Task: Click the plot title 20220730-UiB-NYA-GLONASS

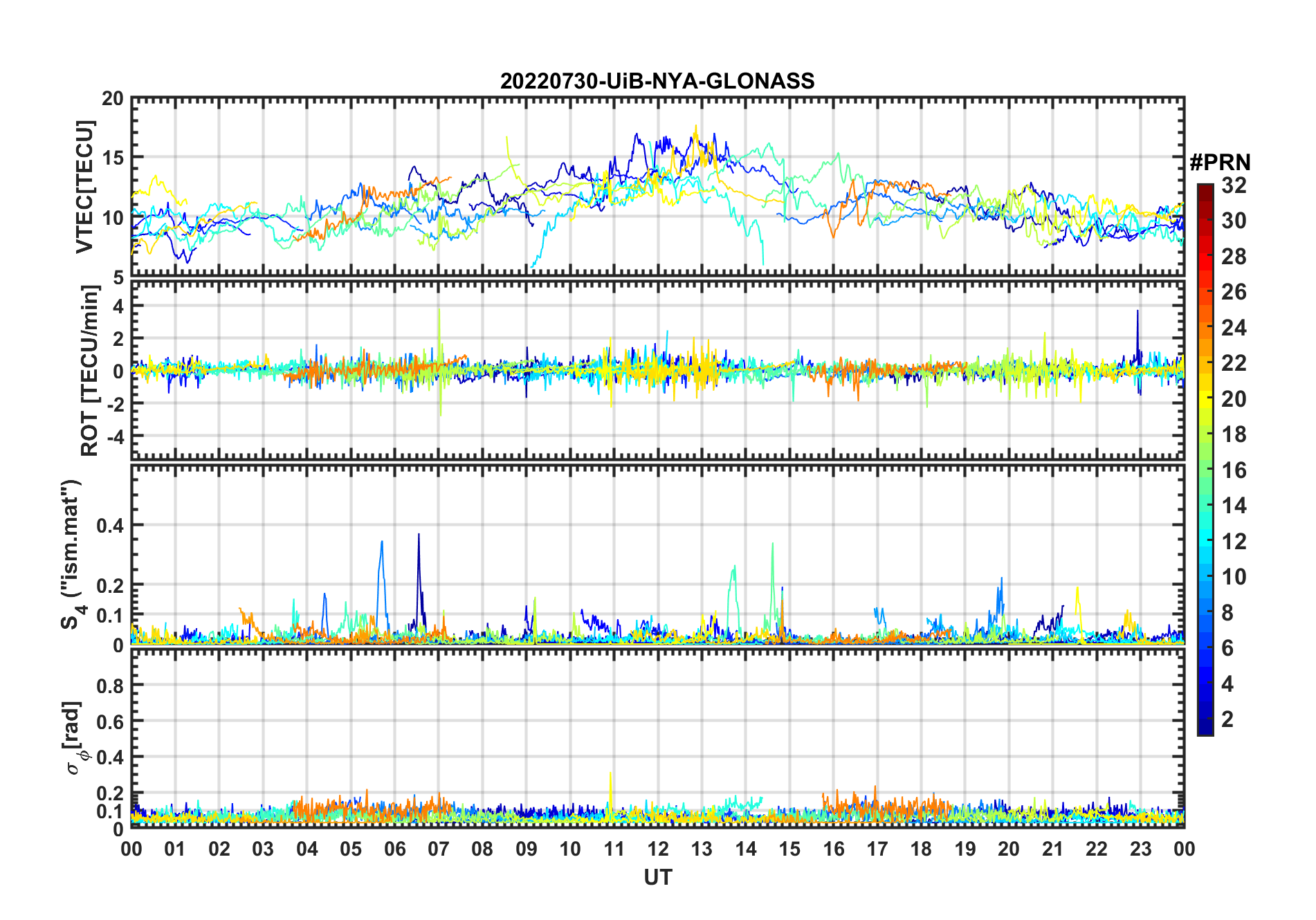Action: coord(657,81)
